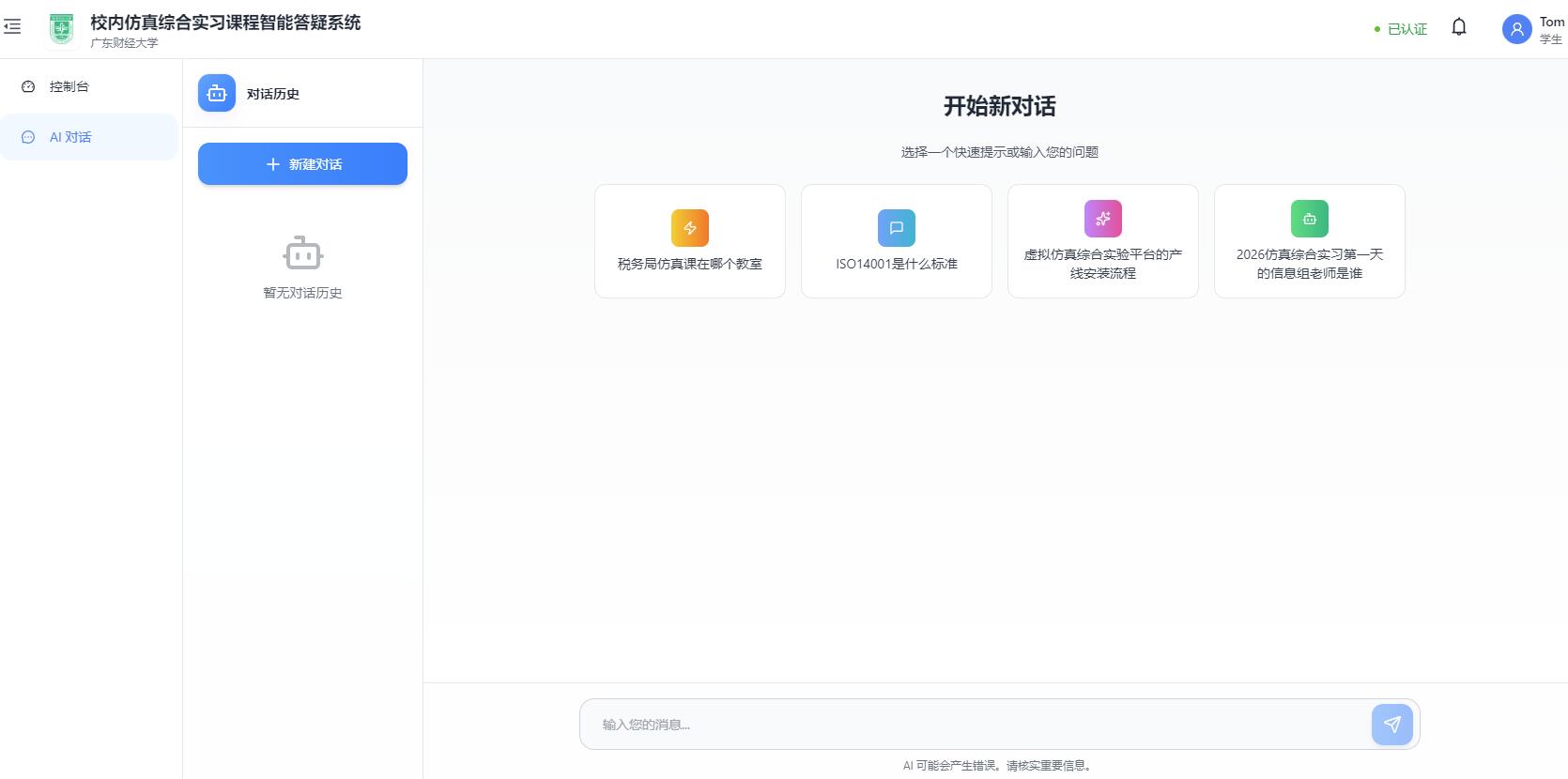Open the 控制台 menu item
The width and height of the screenshot is (1568, 779).
pos(69,86)
